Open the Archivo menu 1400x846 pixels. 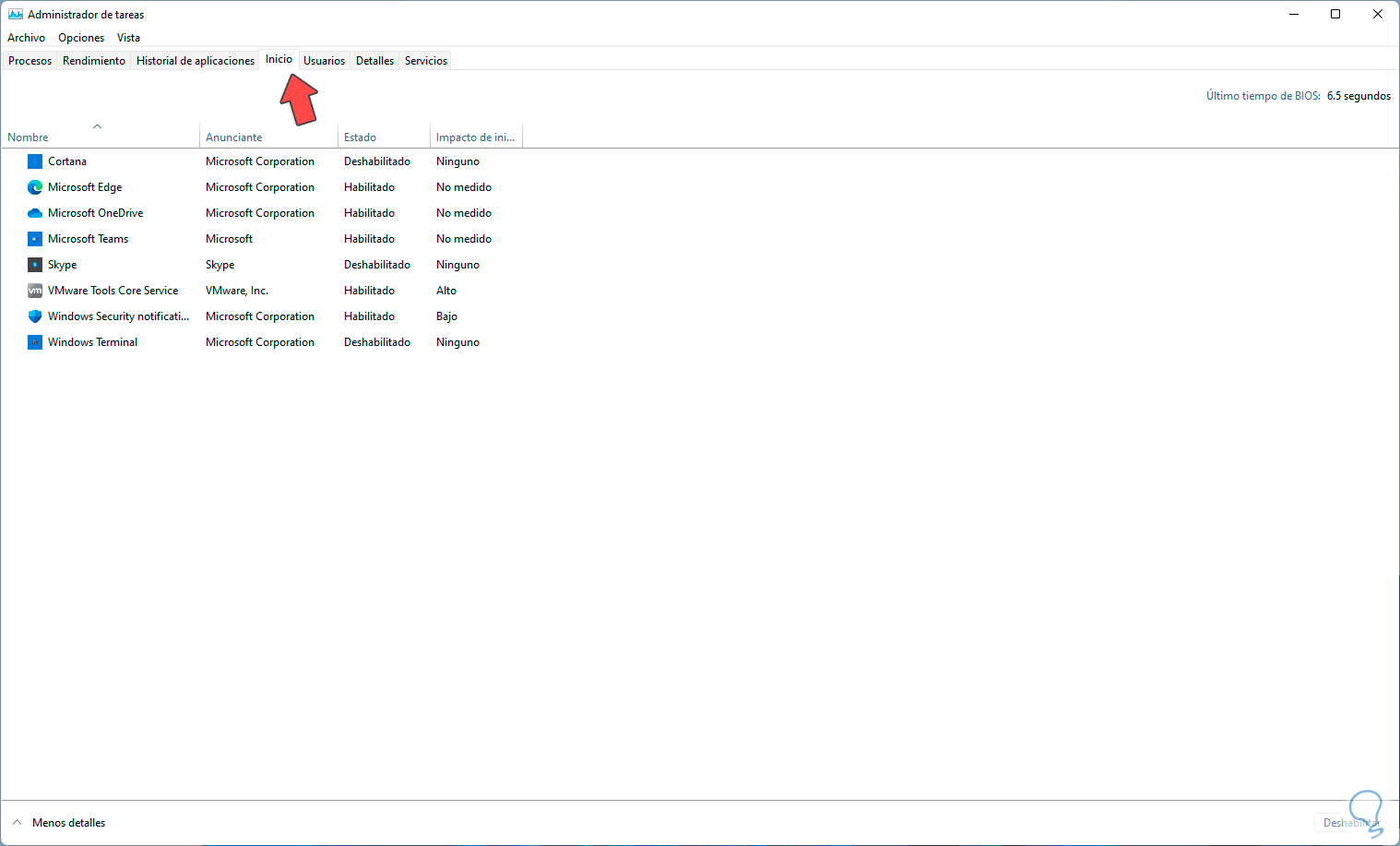pyautogui.click(x=26, y=38)
